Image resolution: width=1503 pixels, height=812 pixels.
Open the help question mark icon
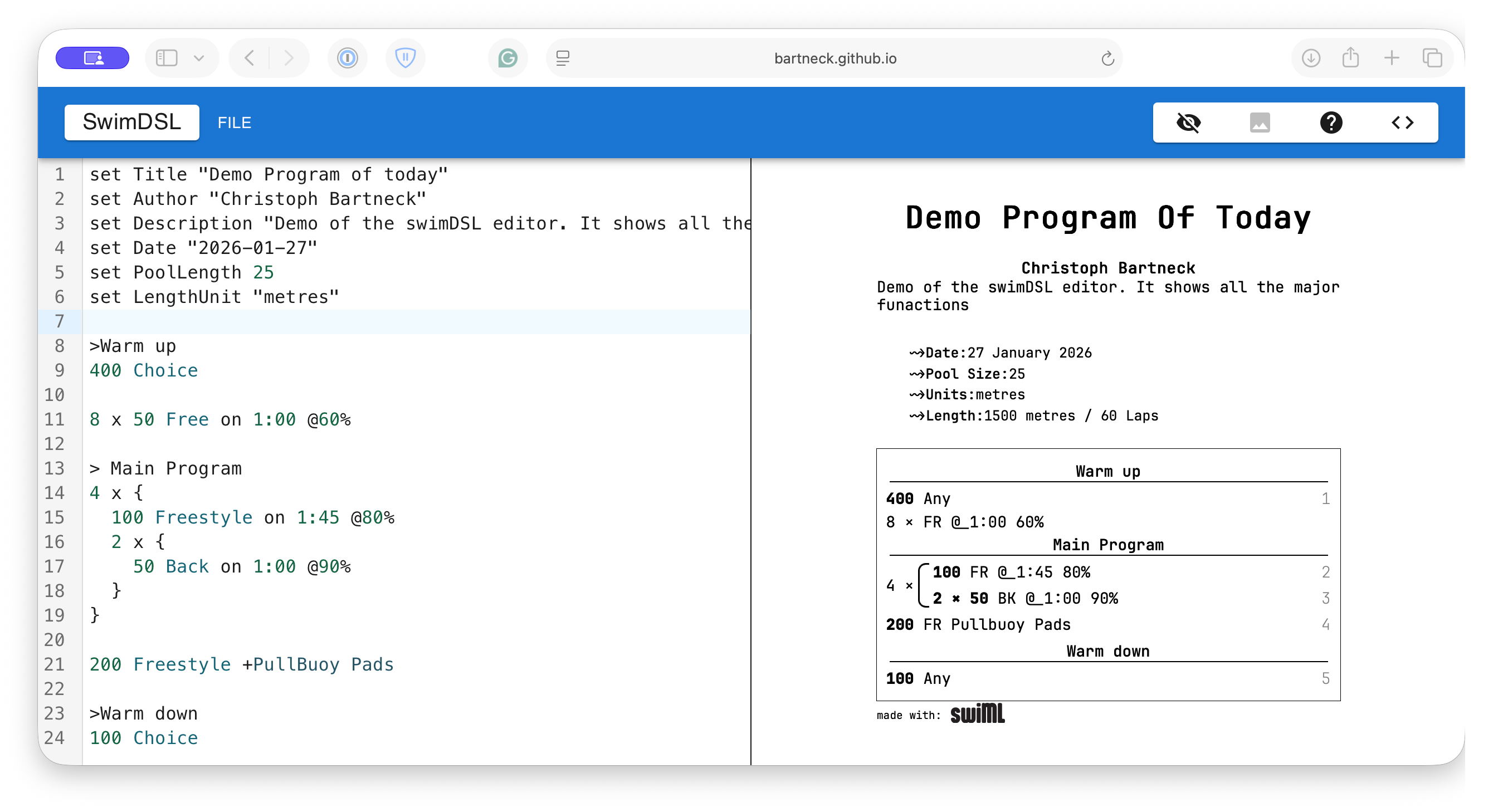point(1331,123)
